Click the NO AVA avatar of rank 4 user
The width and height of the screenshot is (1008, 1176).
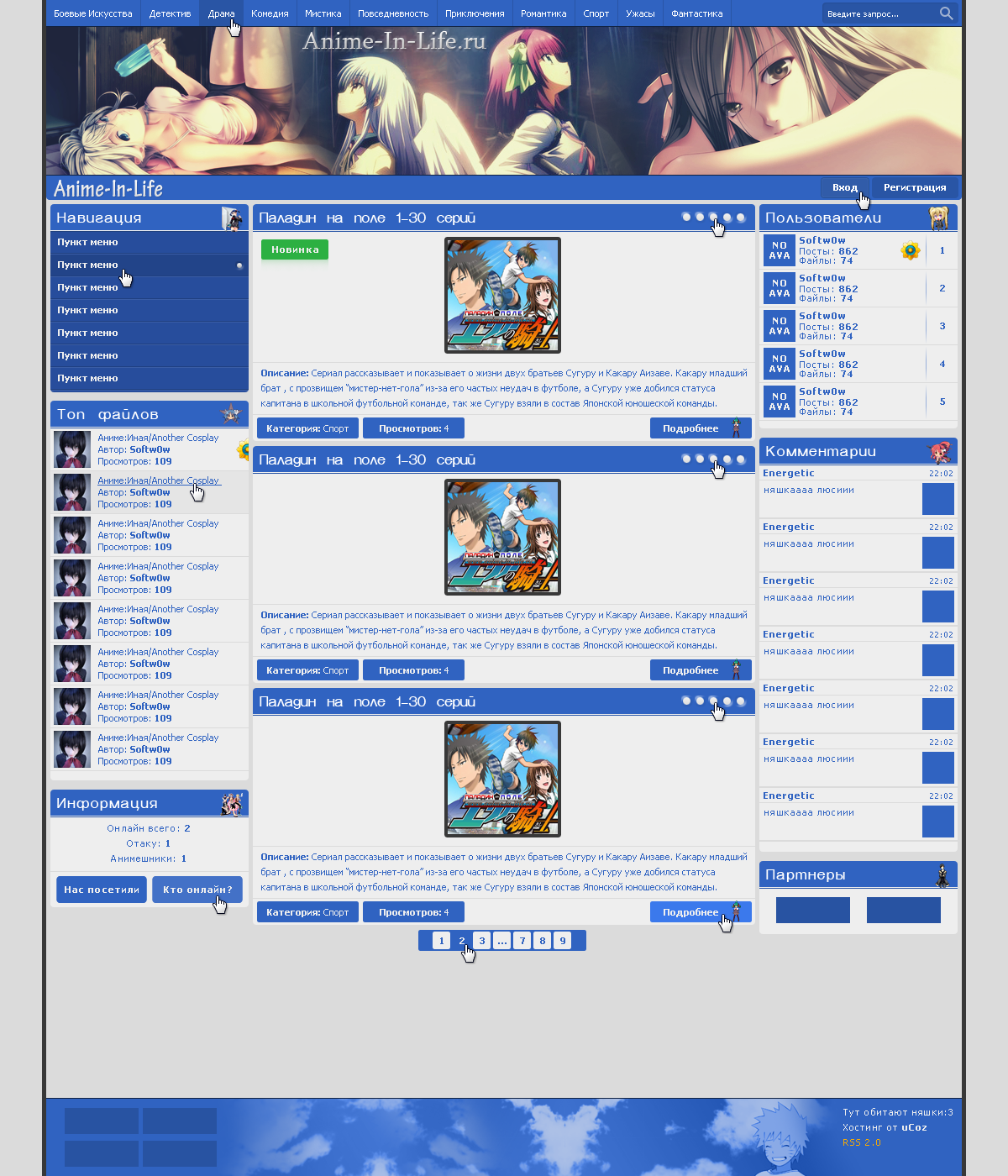coord(780,364)
